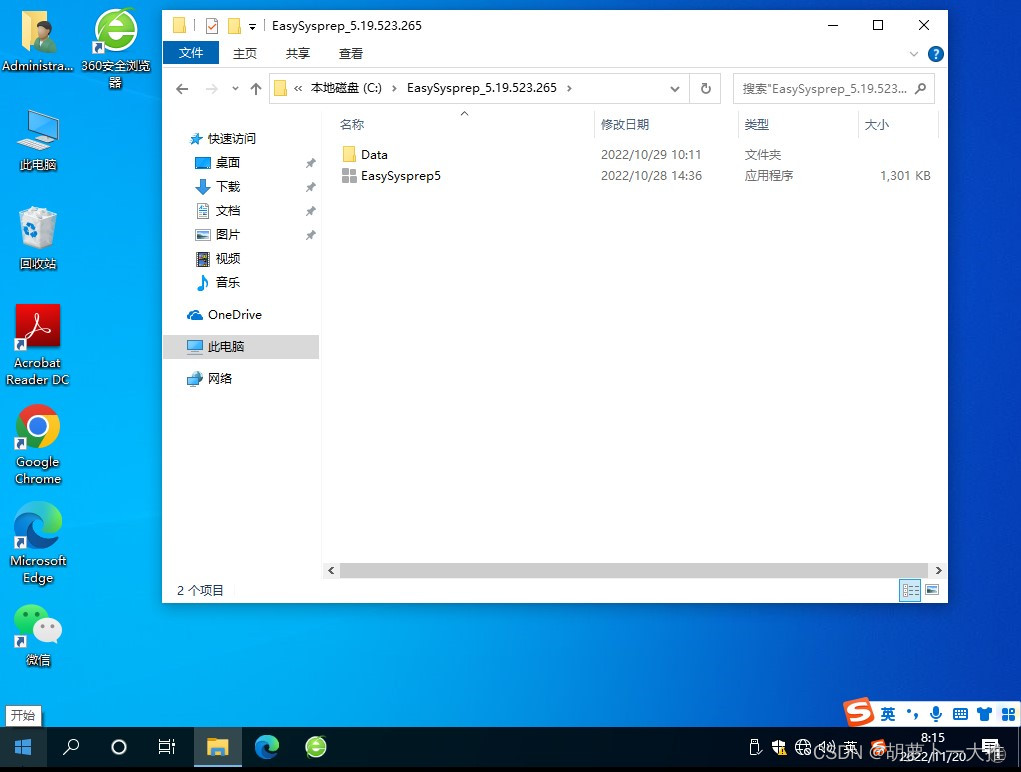Sort by the 修改日期 column header

pos(624,124)
